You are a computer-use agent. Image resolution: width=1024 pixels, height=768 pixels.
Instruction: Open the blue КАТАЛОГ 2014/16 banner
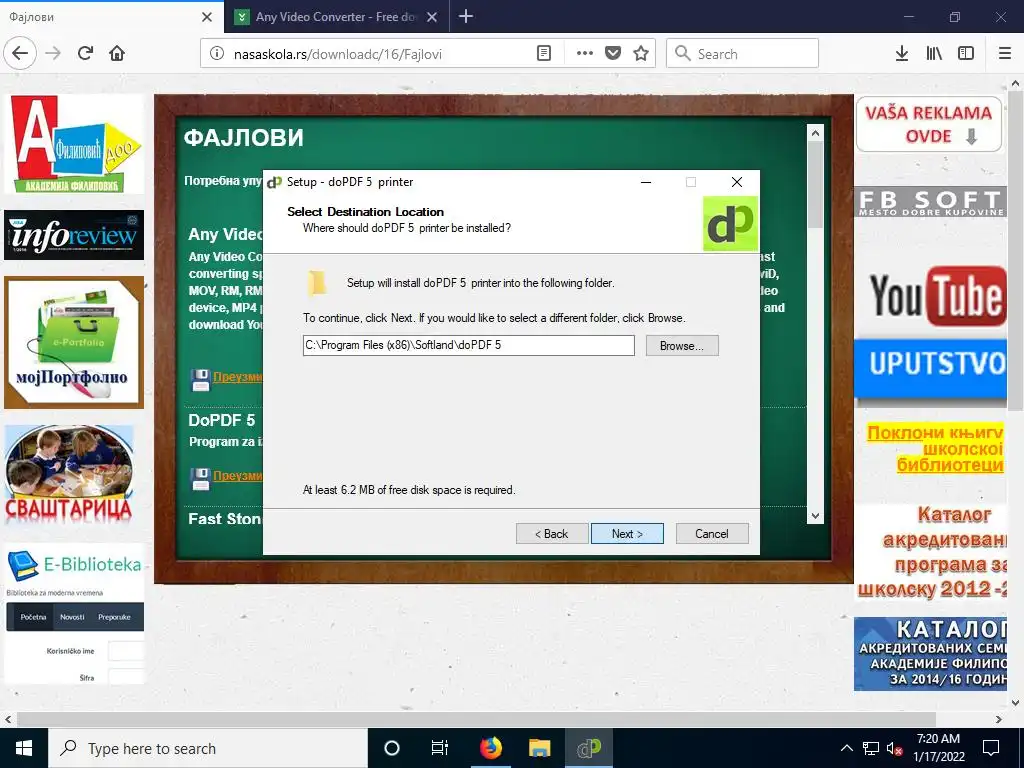931,654
